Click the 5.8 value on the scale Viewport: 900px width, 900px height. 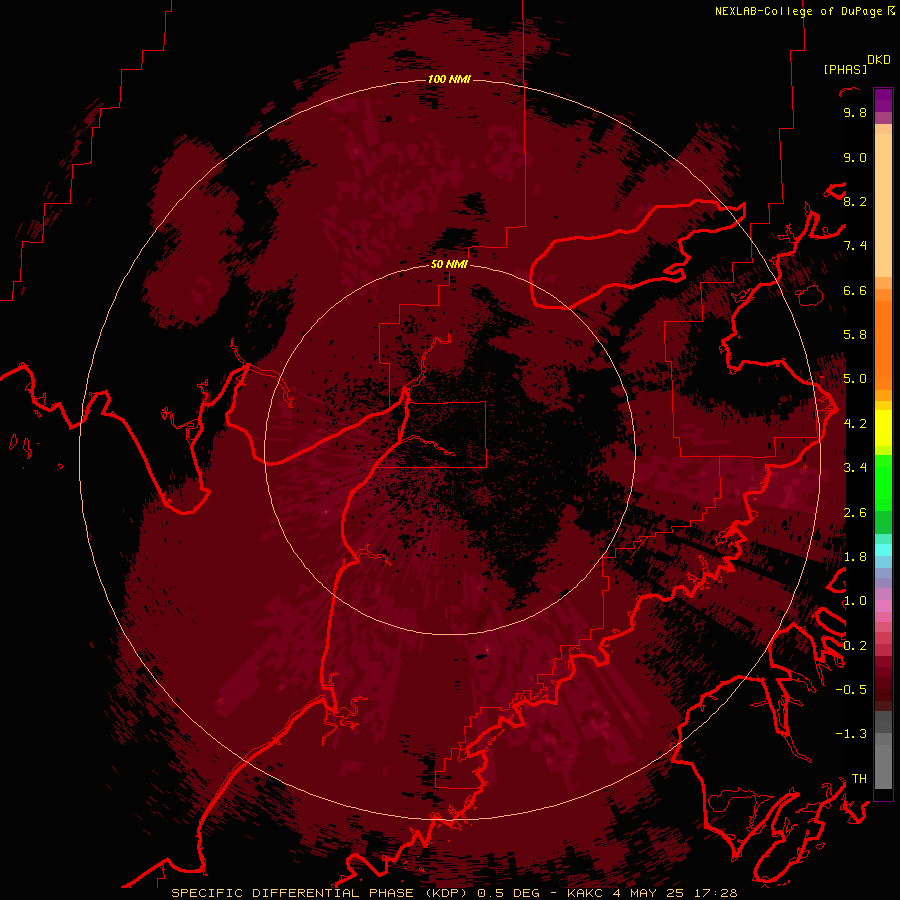click(855, 335)
